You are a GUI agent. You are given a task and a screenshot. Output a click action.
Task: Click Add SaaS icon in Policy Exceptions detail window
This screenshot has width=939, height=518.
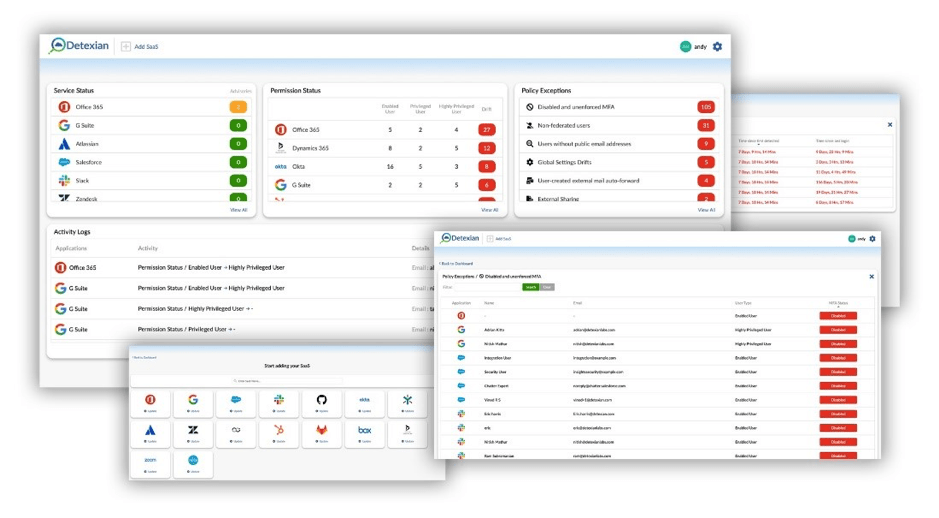coord(490,238)
